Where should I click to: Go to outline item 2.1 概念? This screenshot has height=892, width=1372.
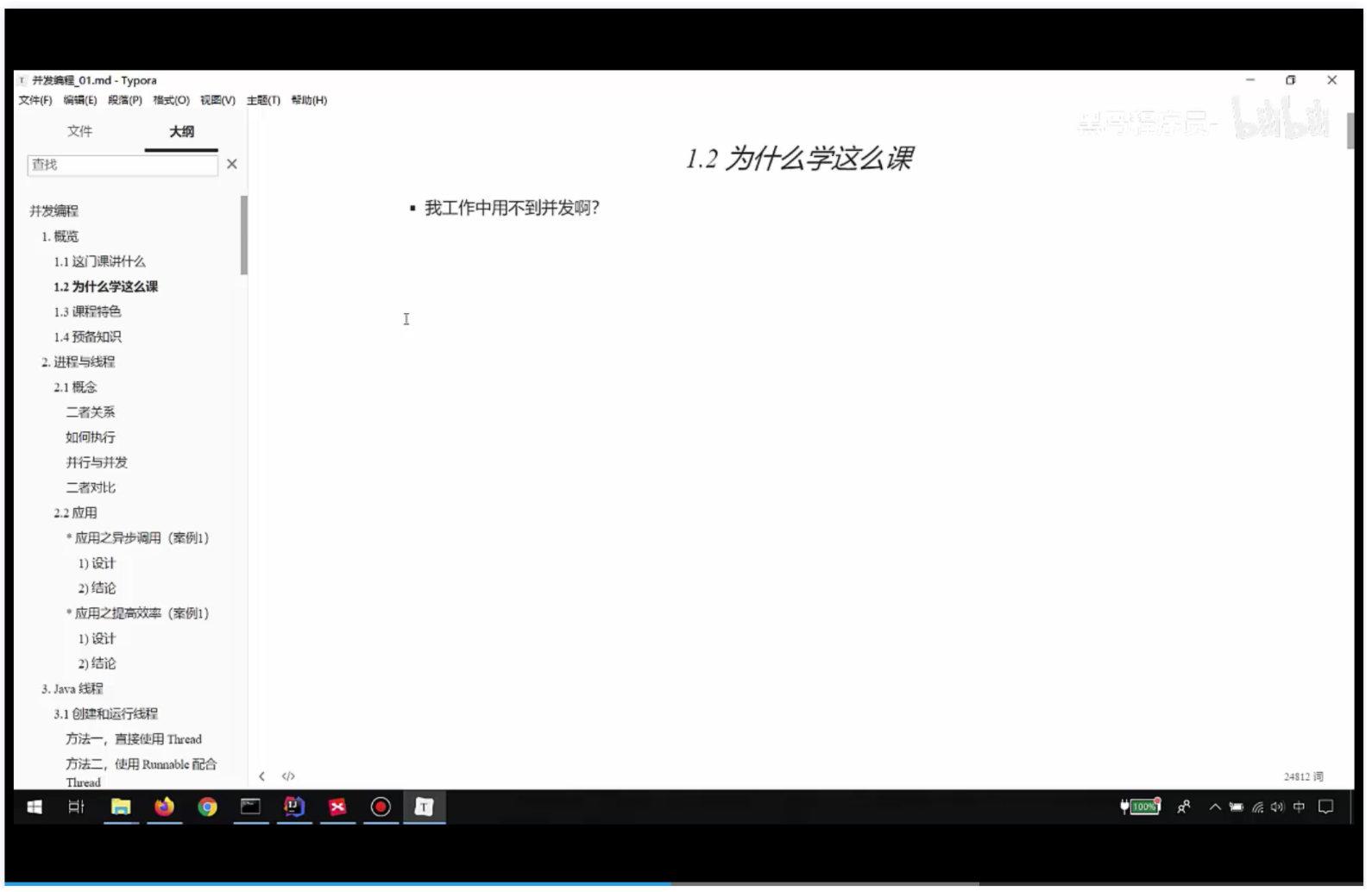click(x=76, y=388)
